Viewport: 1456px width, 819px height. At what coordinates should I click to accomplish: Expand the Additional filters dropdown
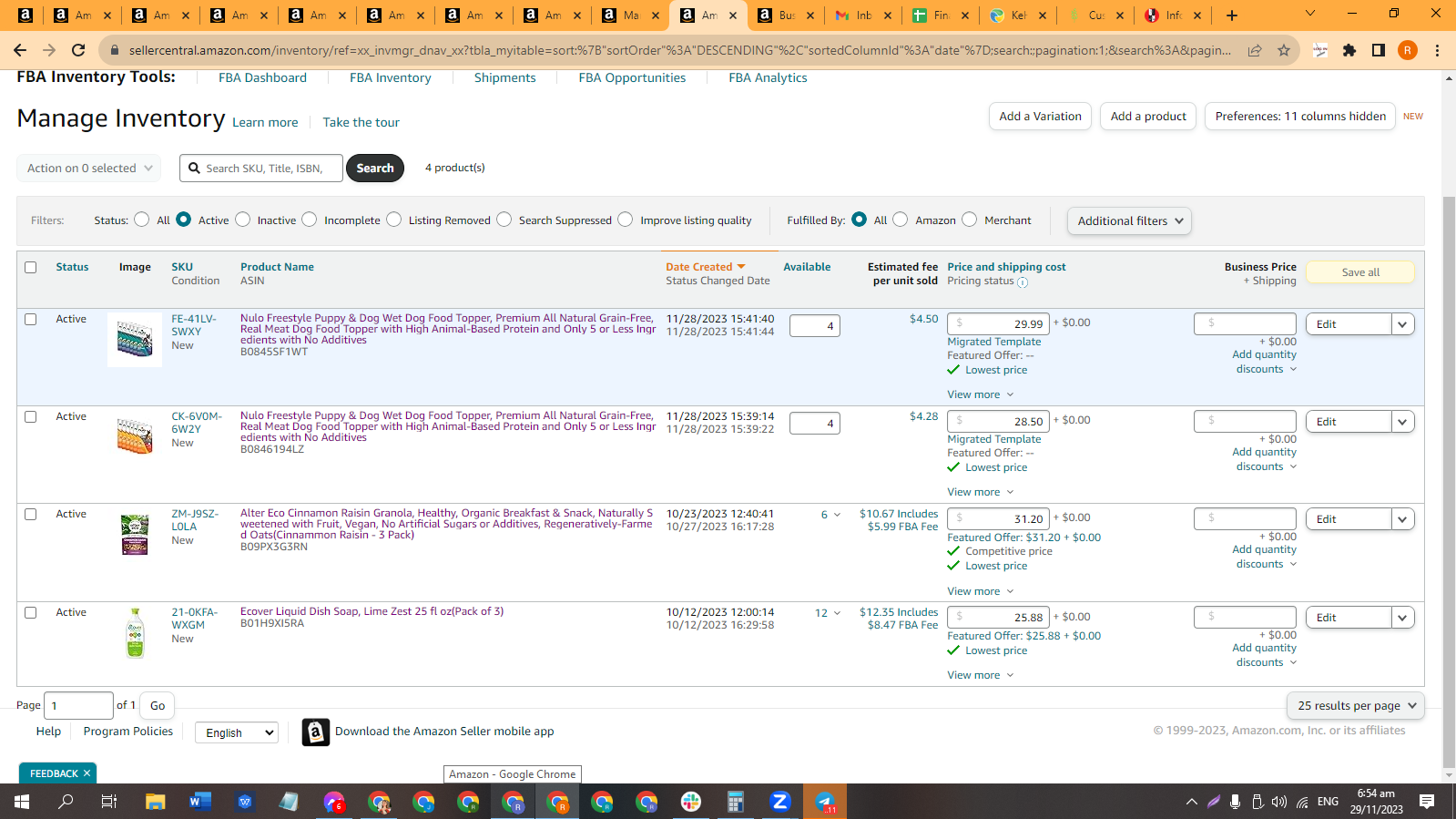click(x=1129, y=220)
